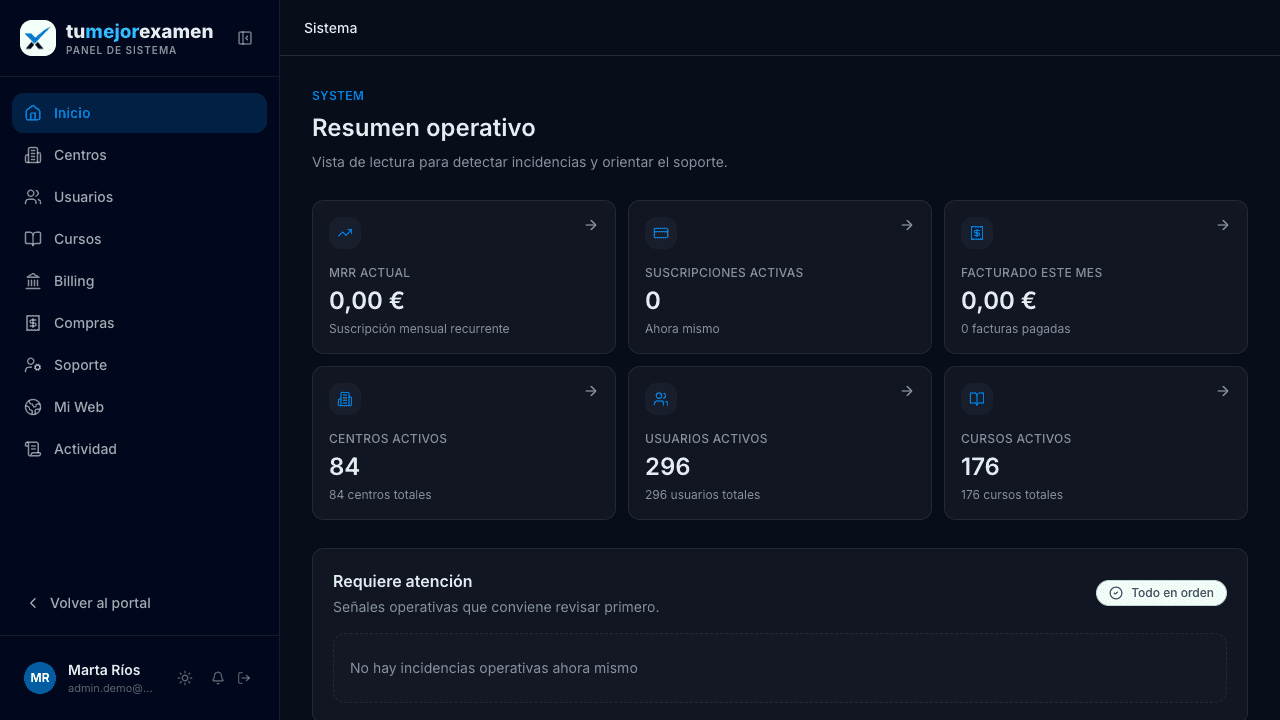Toggle the light/dark theme sun icon
1280x720 pixels.
pos(185,678)
